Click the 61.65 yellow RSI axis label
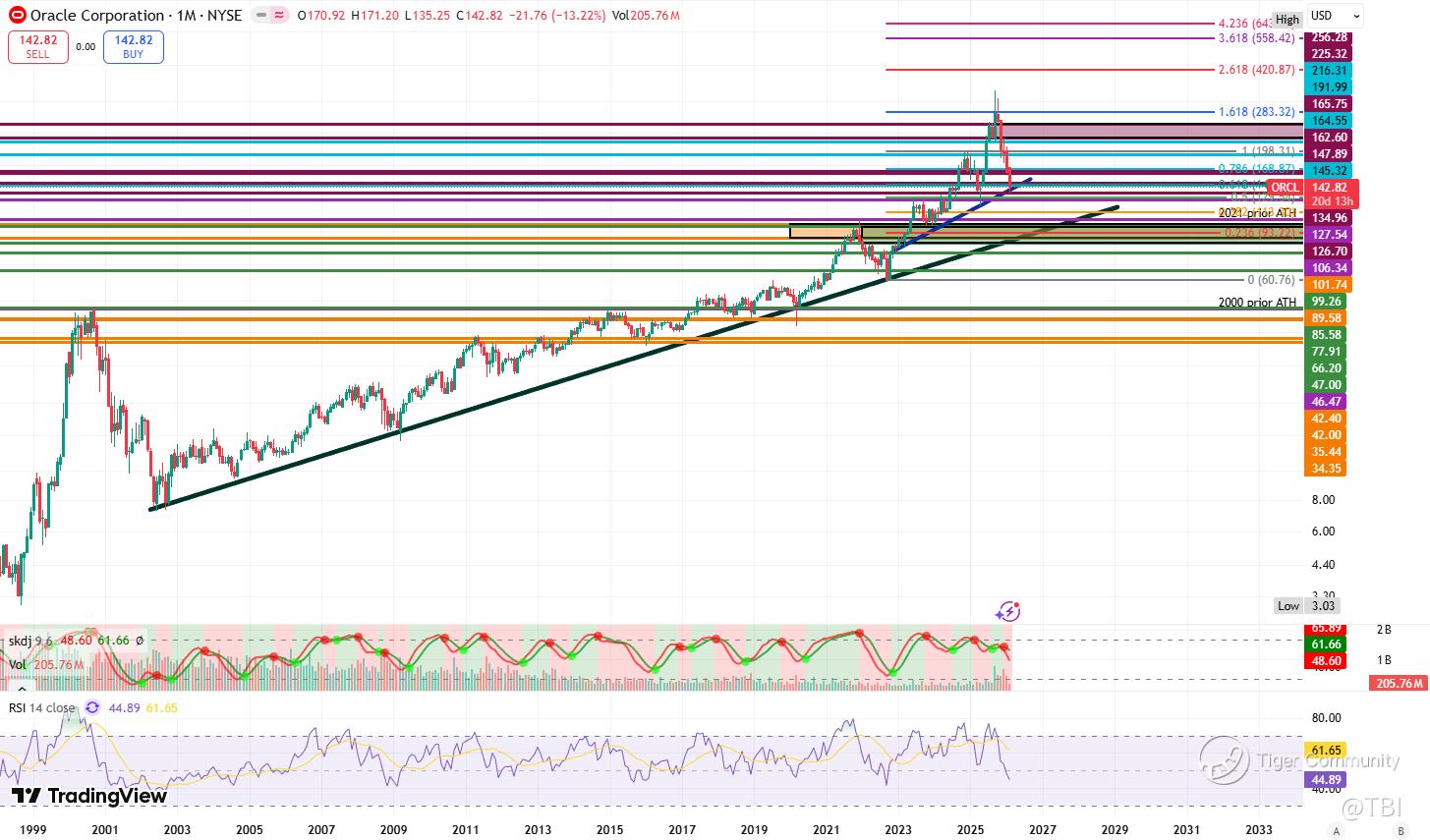1430x840 pixels. pyautogui.click(x=1324, y=751)
